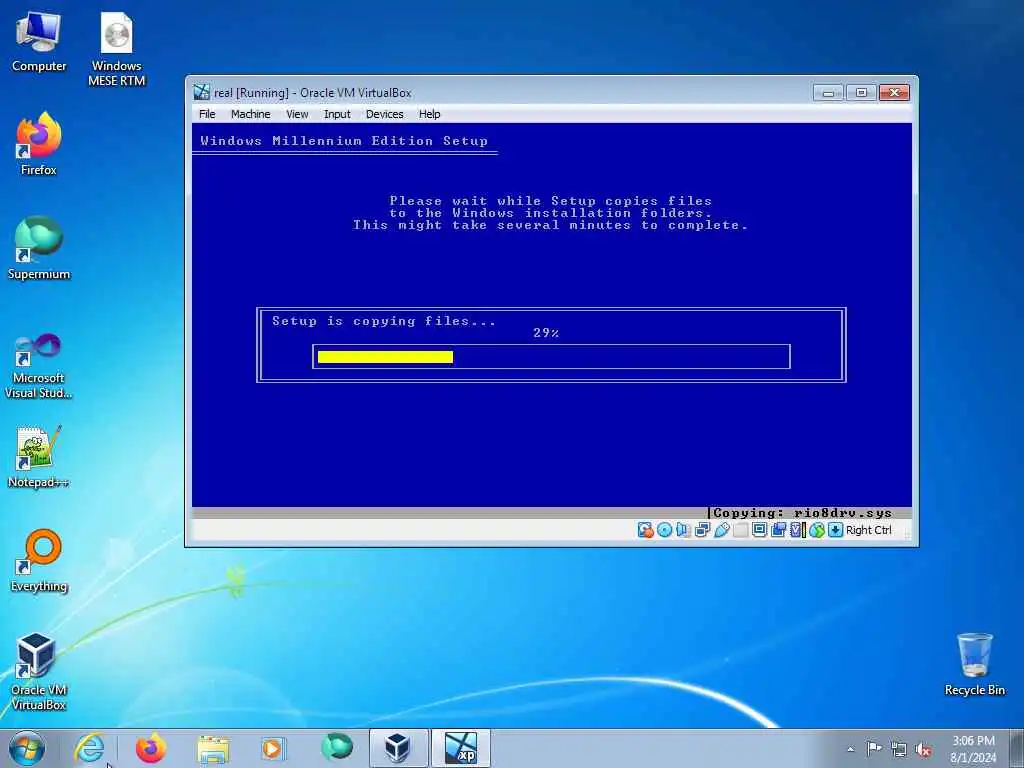Viewport: 1024px width, 768px height.
Task: Open Supermium from the taskbar
Action: pyautogui.click(x=337, y=747)
